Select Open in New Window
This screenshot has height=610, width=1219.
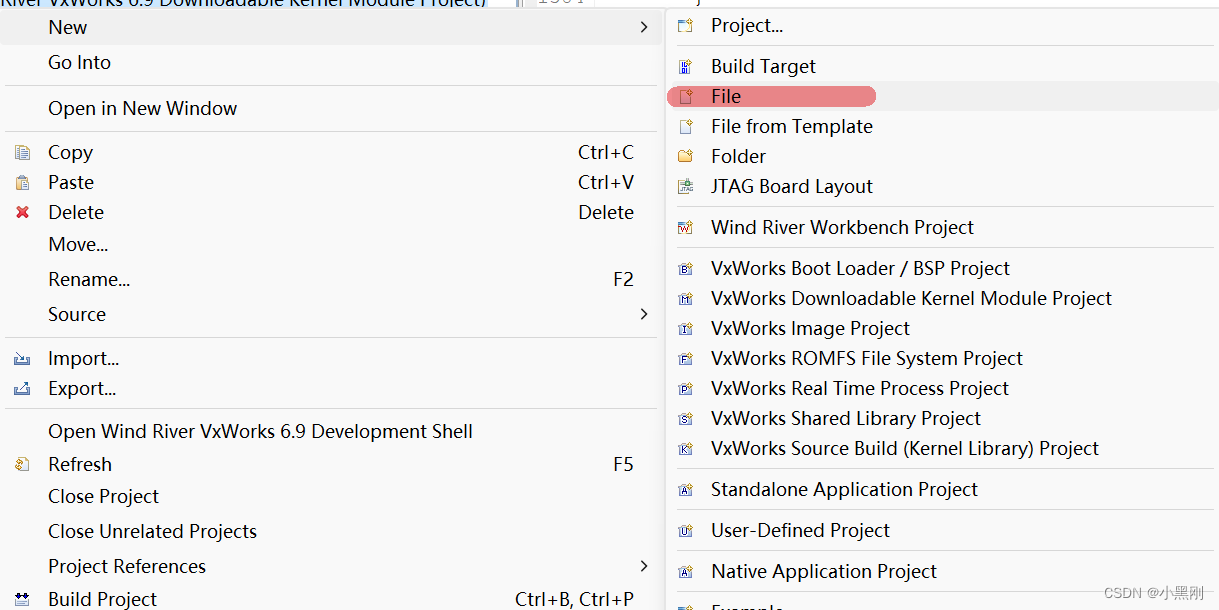(143, 108)
